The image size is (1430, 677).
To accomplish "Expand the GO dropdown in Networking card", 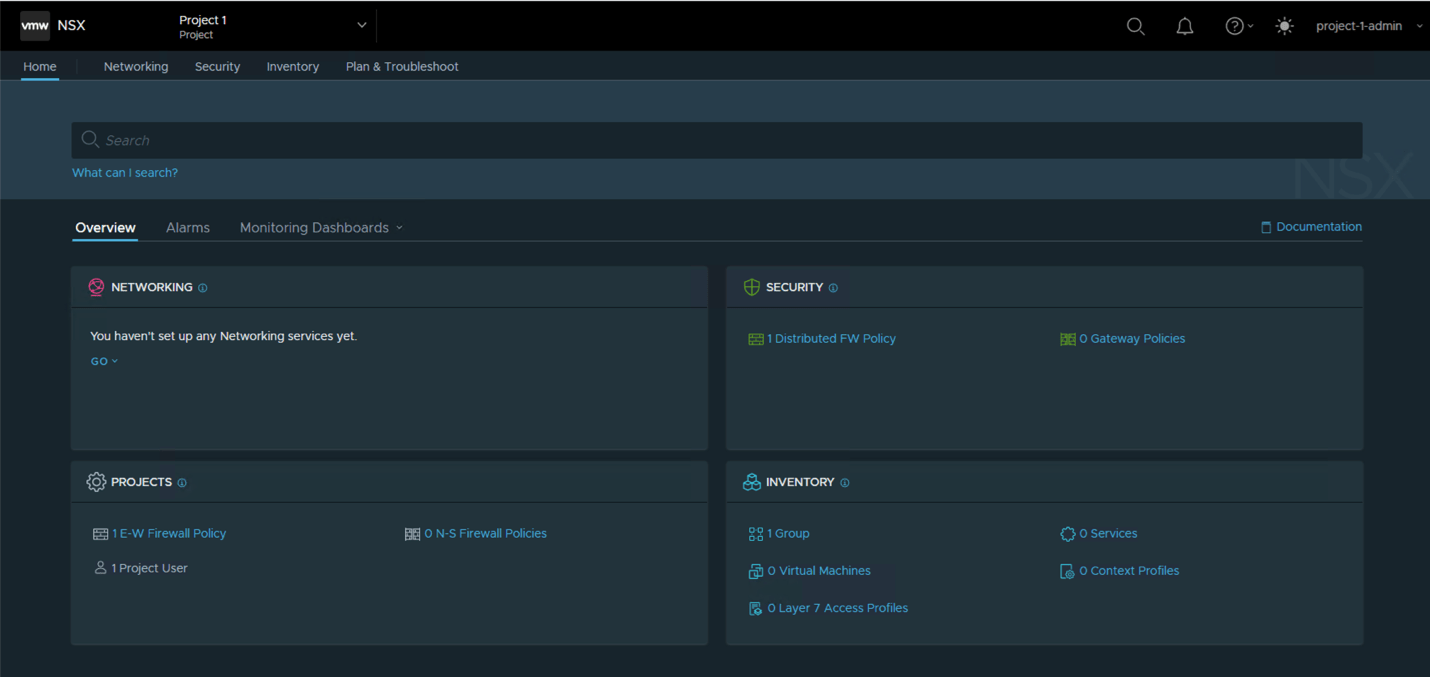I will pos(104,361).
